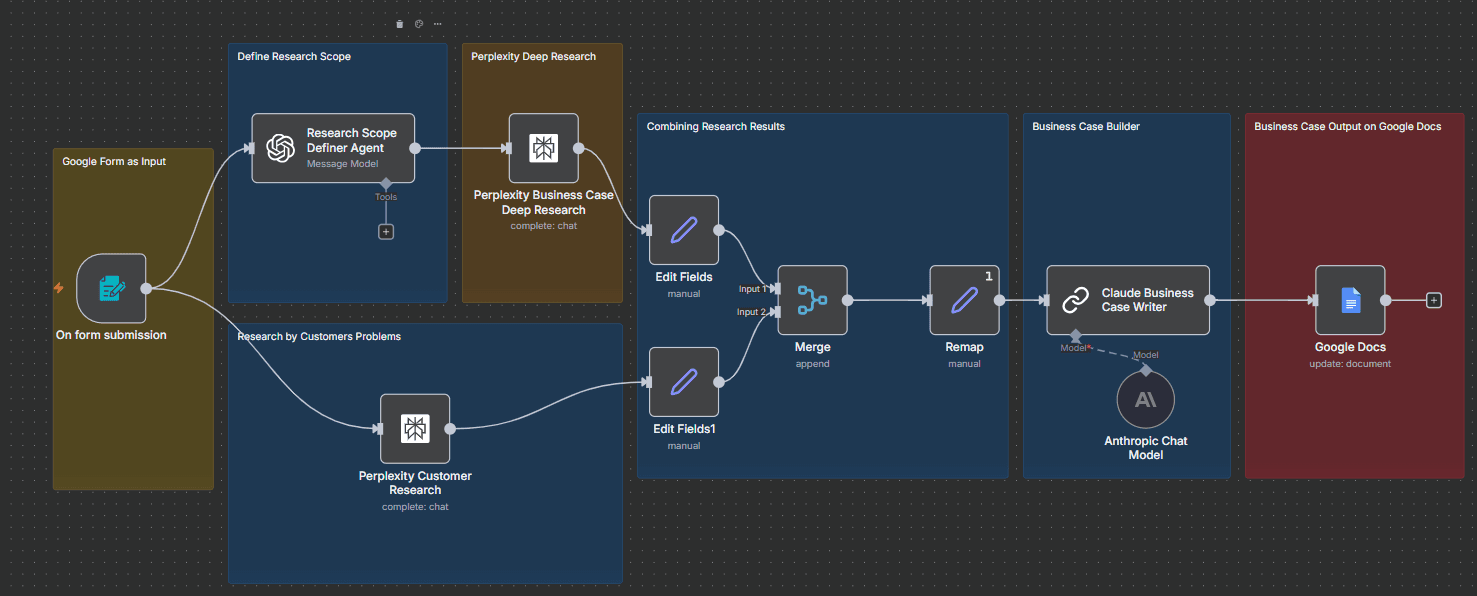Viewport: 1477px width, 596px height.
Task: Click the chain icon on Claude Business Case Writer
Action: click(1075, 299)
